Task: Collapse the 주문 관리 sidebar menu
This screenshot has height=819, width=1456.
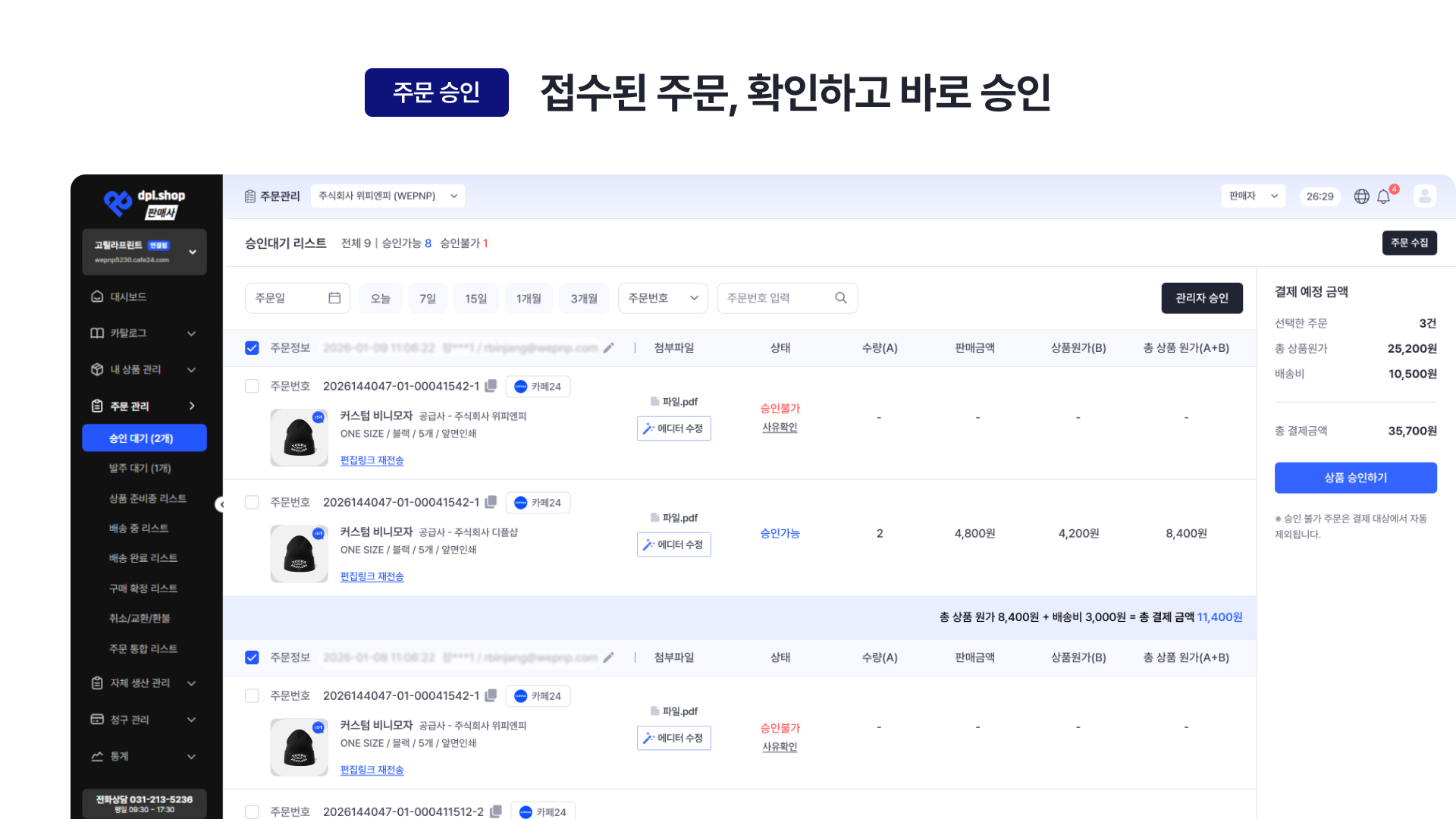Action: (x=144, y=406)
